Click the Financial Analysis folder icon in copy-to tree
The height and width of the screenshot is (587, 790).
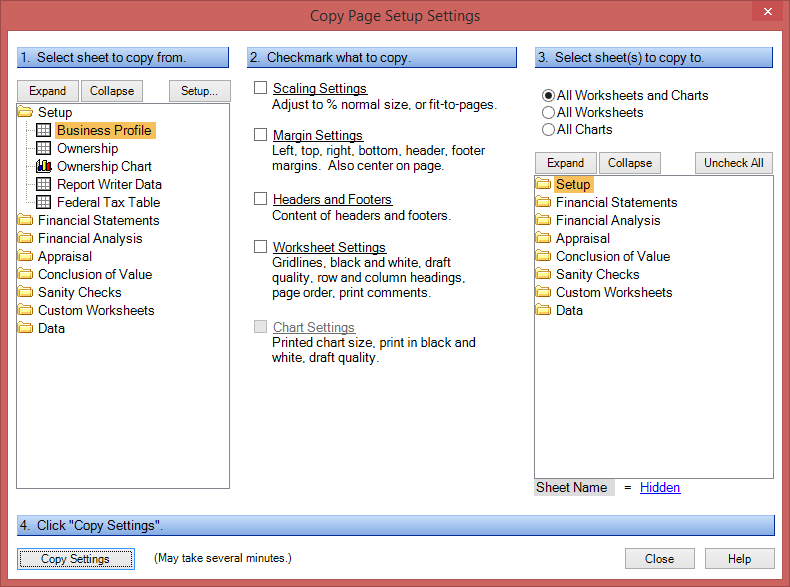point(543,220)
